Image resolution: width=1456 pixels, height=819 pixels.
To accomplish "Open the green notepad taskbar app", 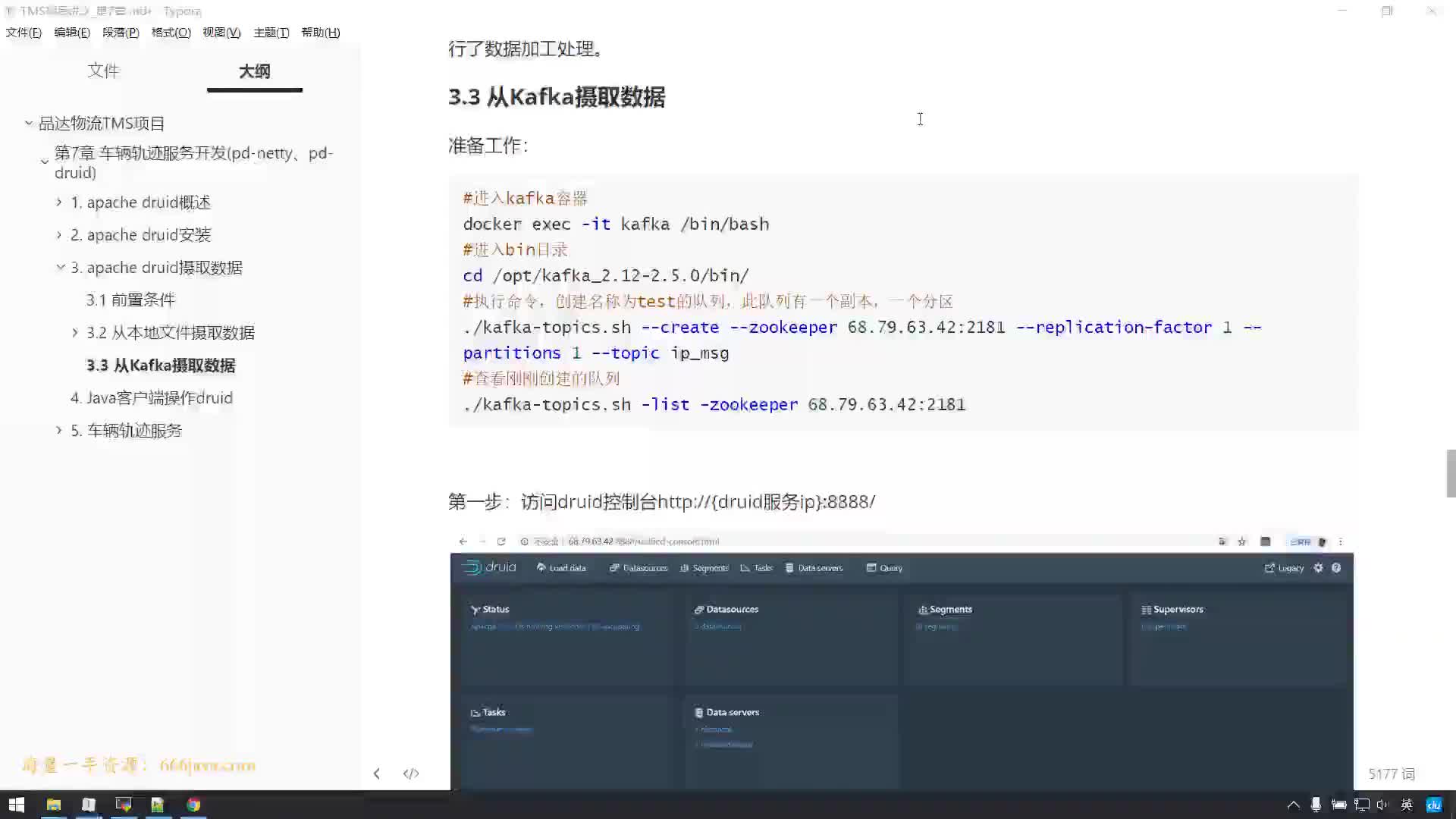I will pos(158,805).
